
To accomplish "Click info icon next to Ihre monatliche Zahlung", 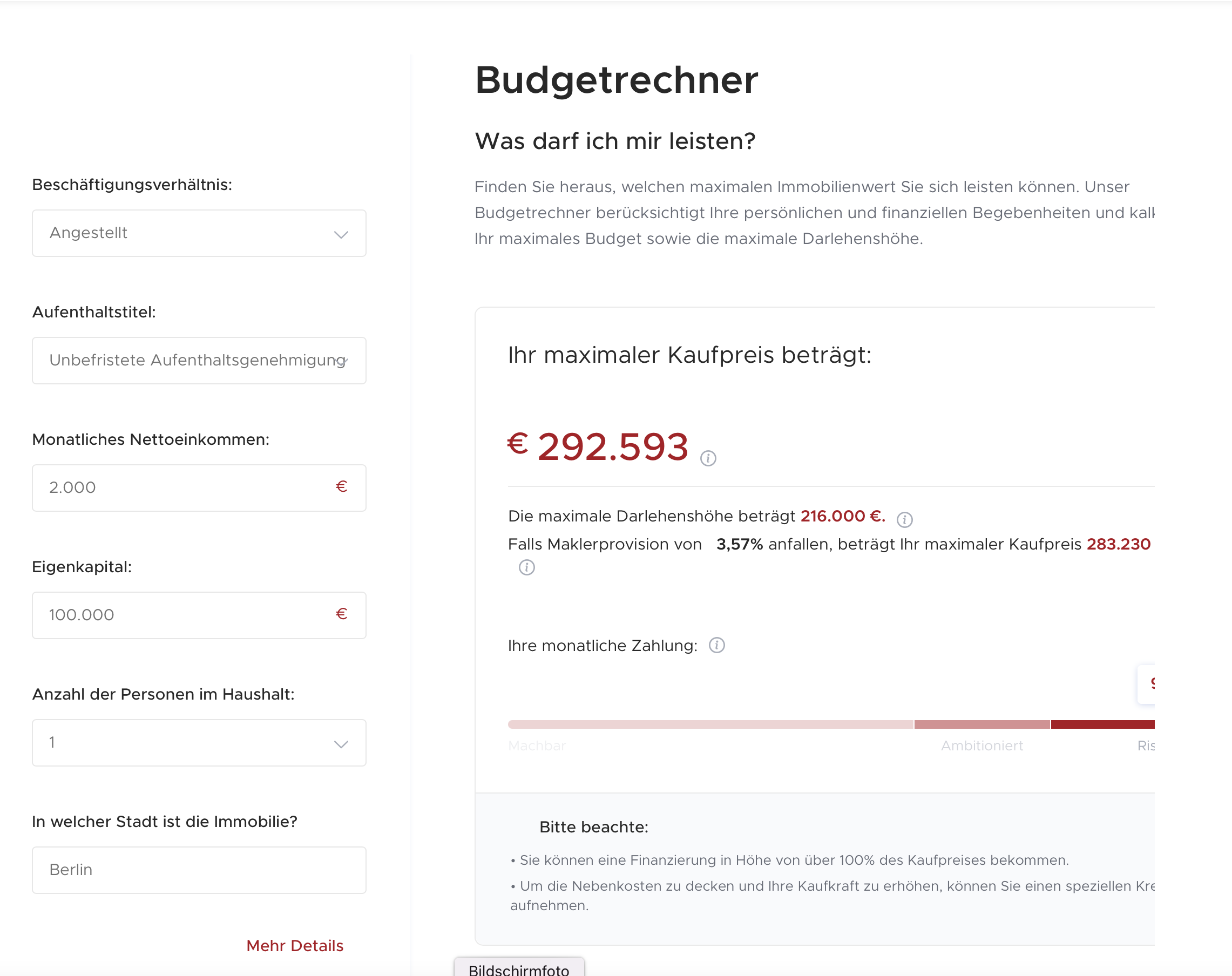I will [x=717, y=645].
